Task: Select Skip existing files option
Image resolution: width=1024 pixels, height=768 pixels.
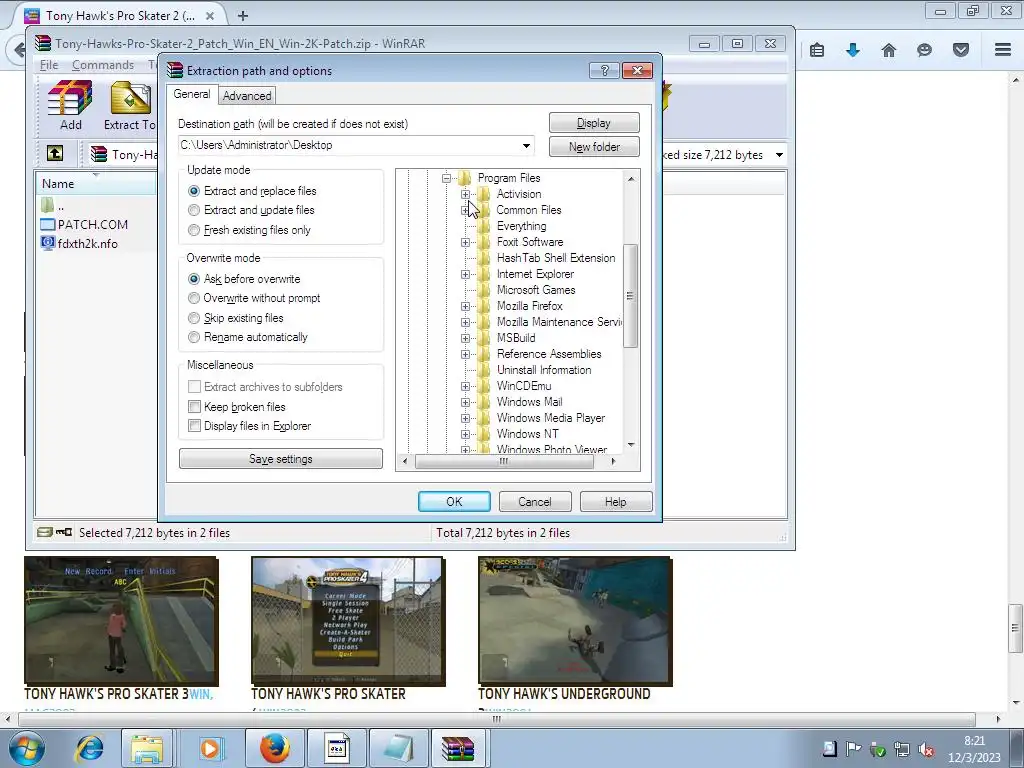Action: (x=236, y=318)
